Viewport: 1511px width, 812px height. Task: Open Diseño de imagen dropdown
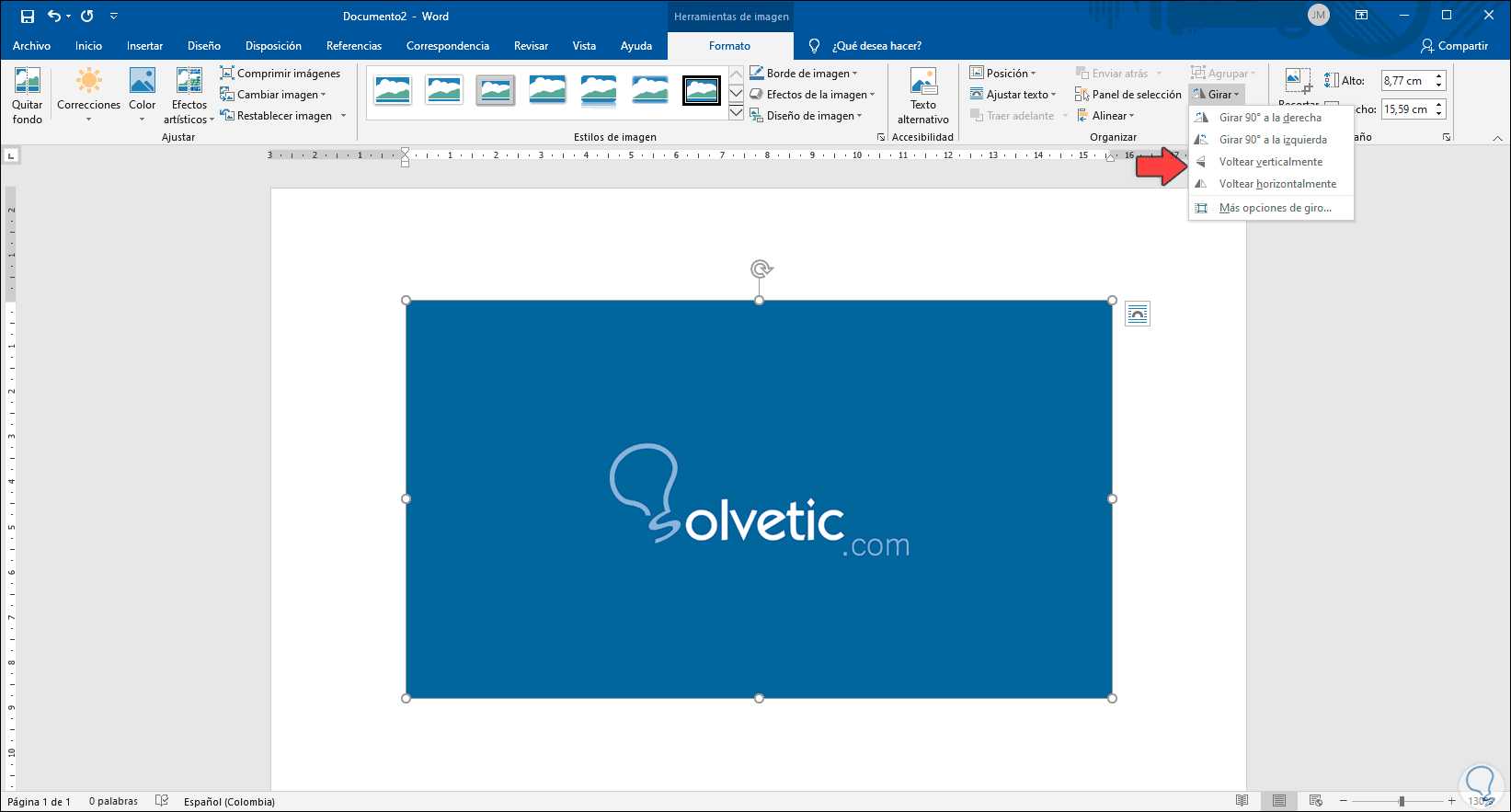click(806, 116)
